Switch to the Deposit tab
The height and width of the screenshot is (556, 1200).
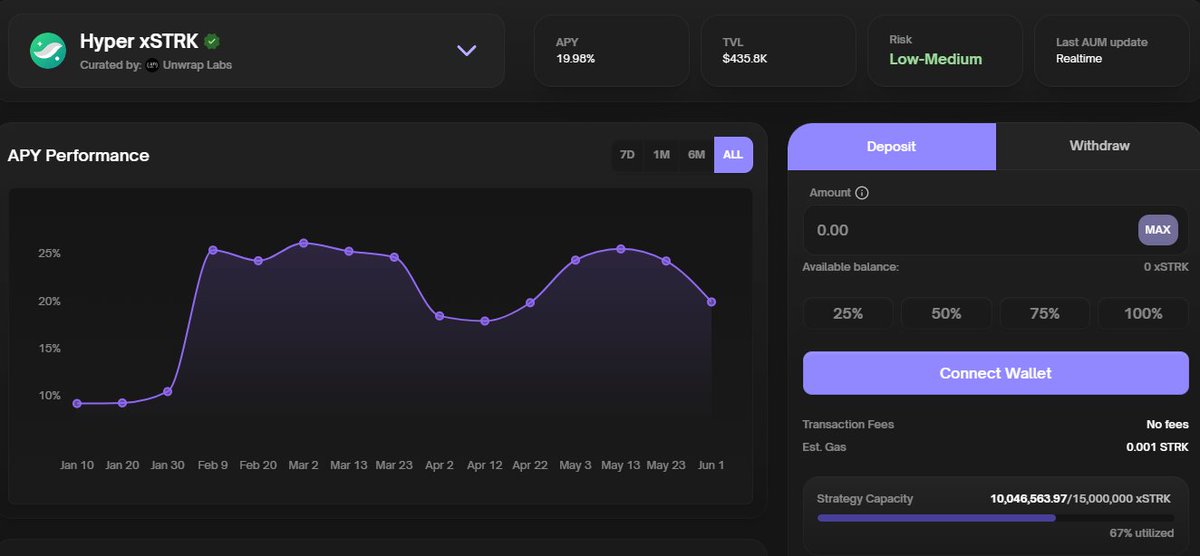click(x=891, y=146)
